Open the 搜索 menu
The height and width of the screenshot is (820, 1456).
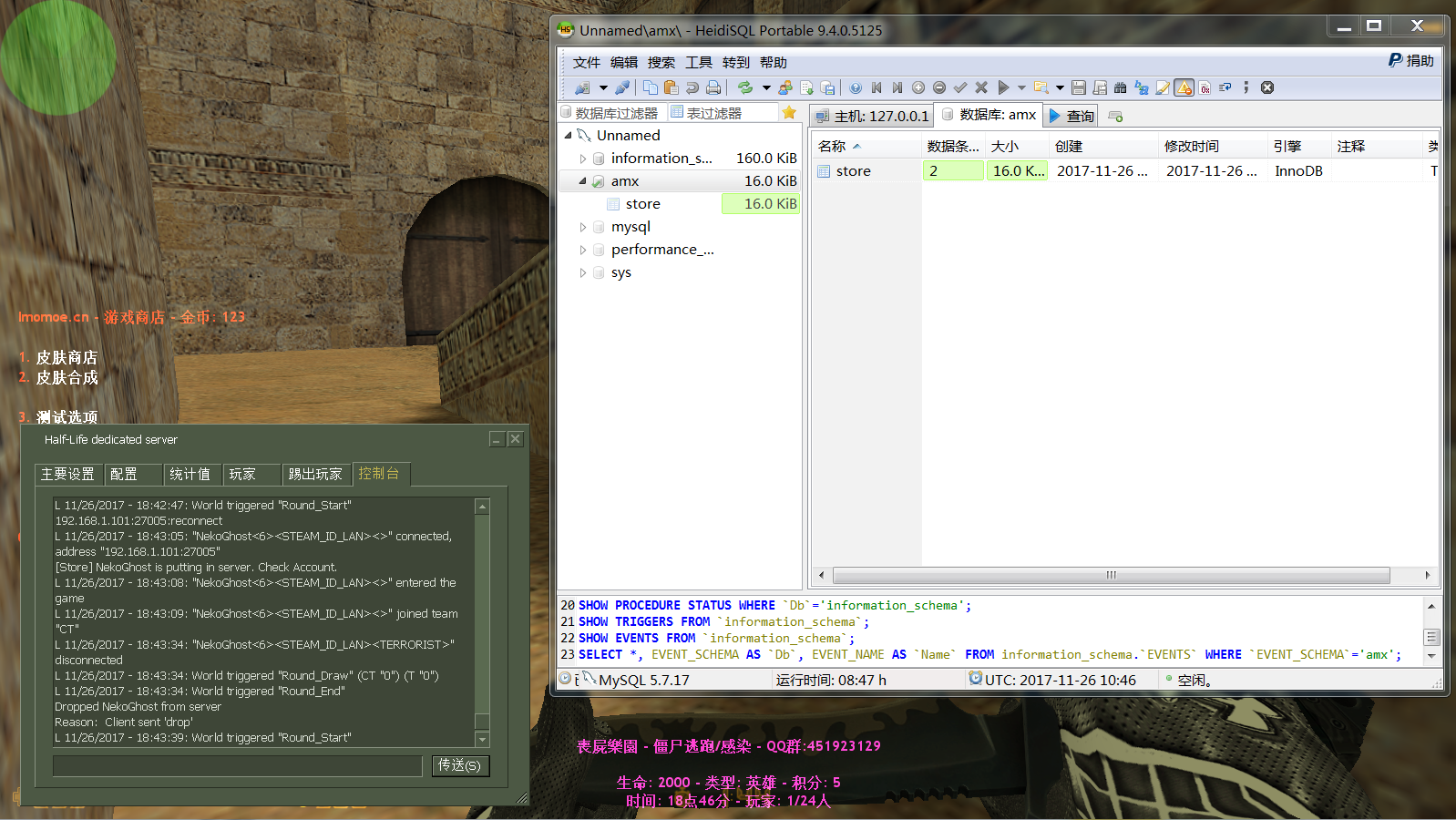click(661, 62)
